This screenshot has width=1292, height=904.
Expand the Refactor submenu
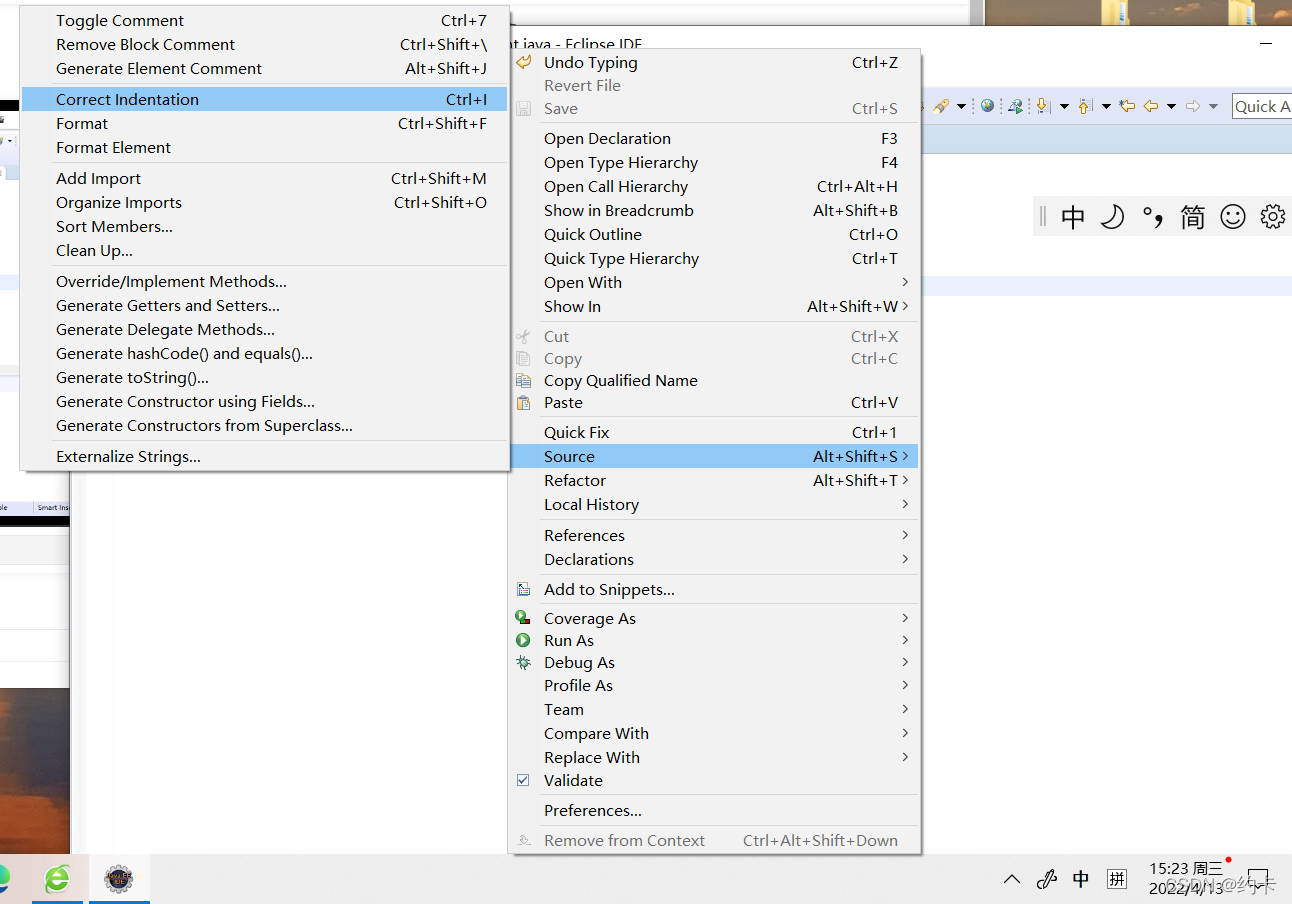[x=713, y=481]
